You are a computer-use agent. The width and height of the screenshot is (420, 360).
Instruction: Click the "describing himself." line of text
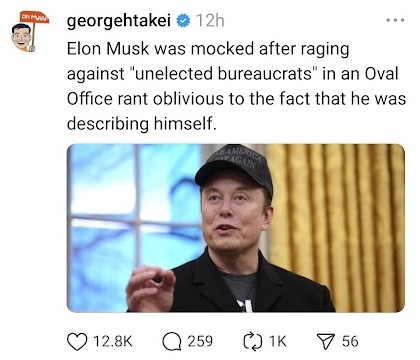point(142,124)
